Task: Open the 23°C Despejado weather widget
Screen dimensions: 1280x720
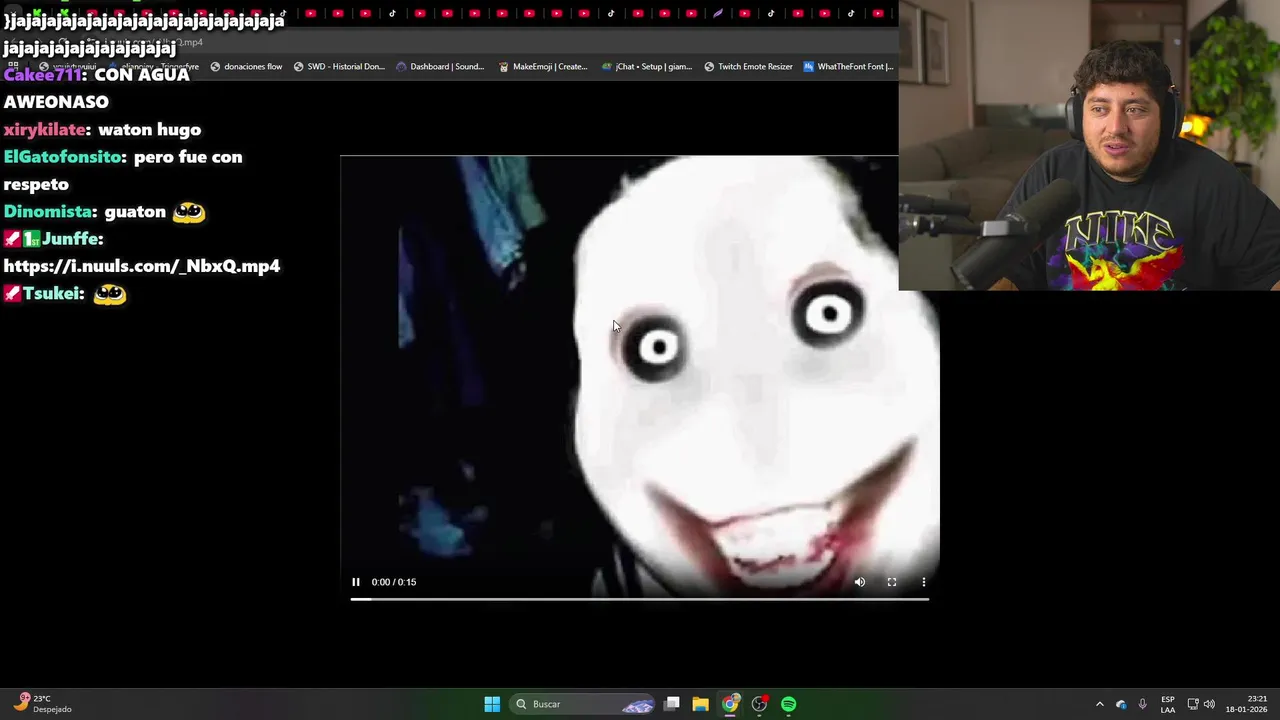Action: [44, 704]
